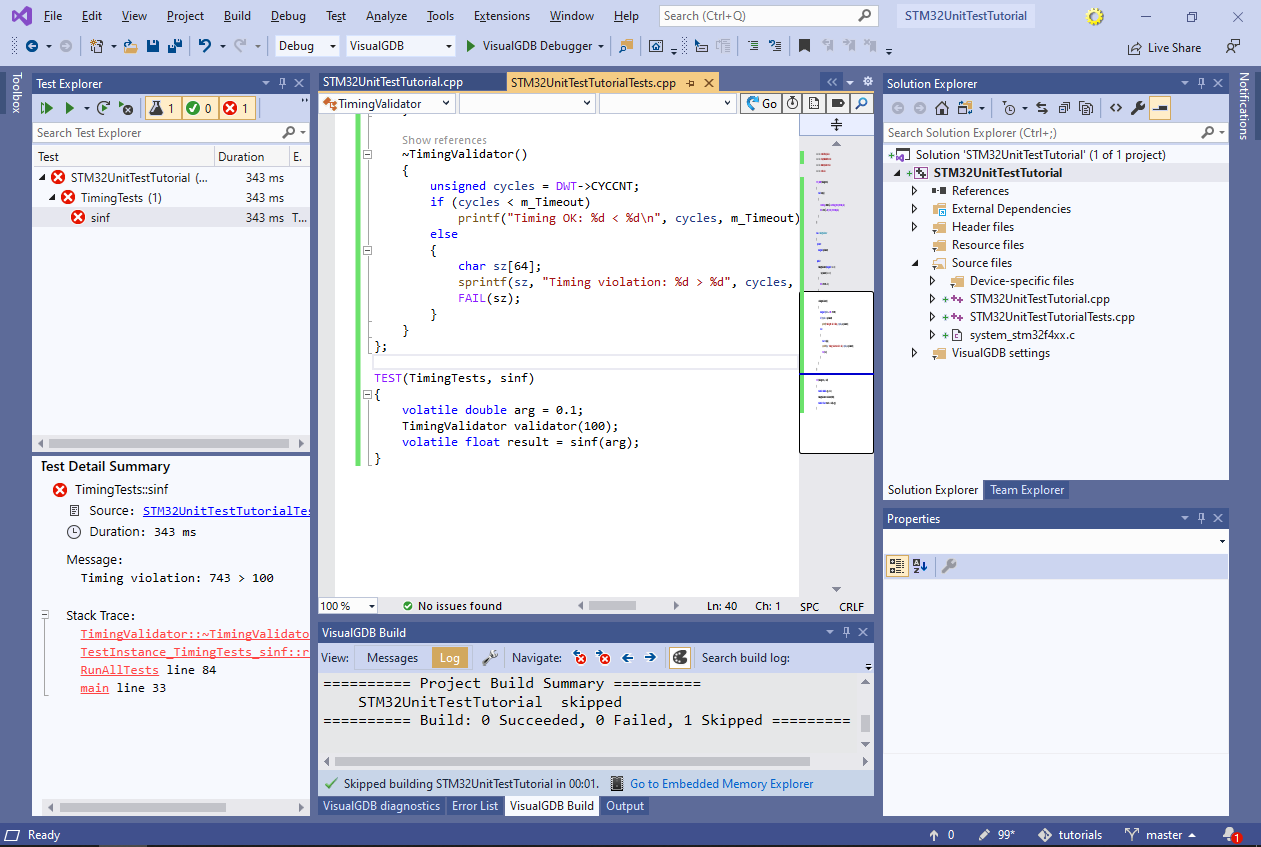This screenshot has height=847, width=1261.
Task: Click the magnifier icon in the editor navigation bar
Action: click(860, 103)
